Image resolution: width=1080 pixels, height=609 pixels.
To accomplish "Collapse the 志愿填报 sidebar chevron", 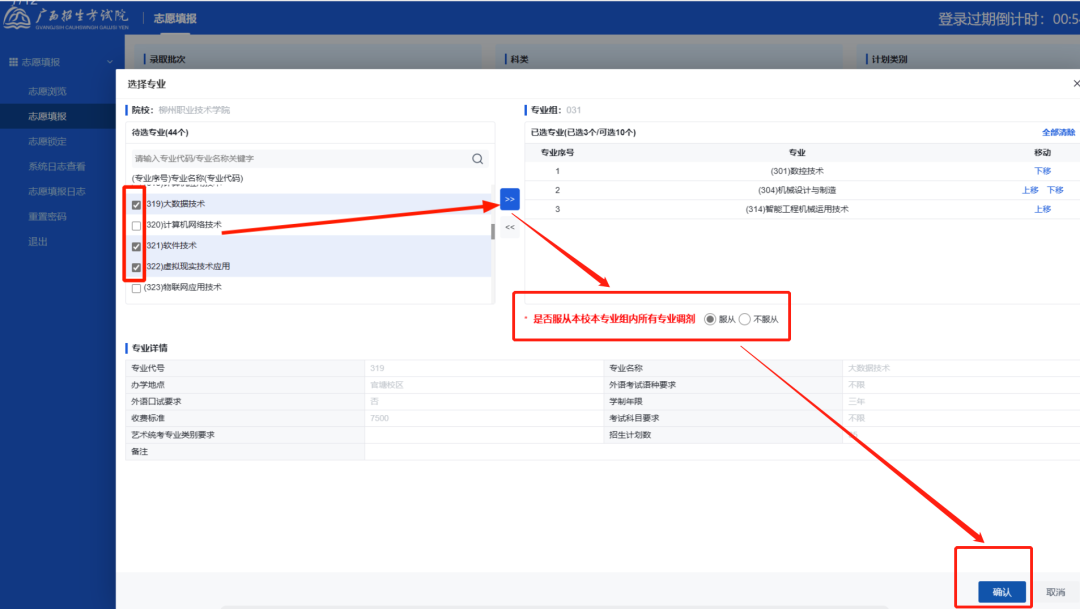I will [x=109, y=63].
